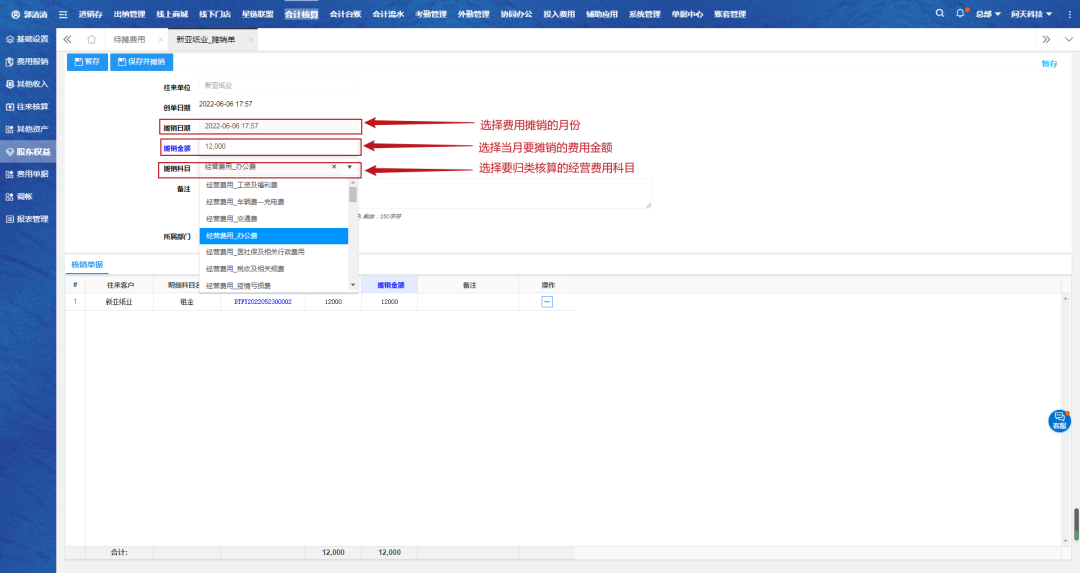Open document link DTFY2022052300002
This screenshot has height=573, width=1080.
pyautogui.click(x=262, y=301)
